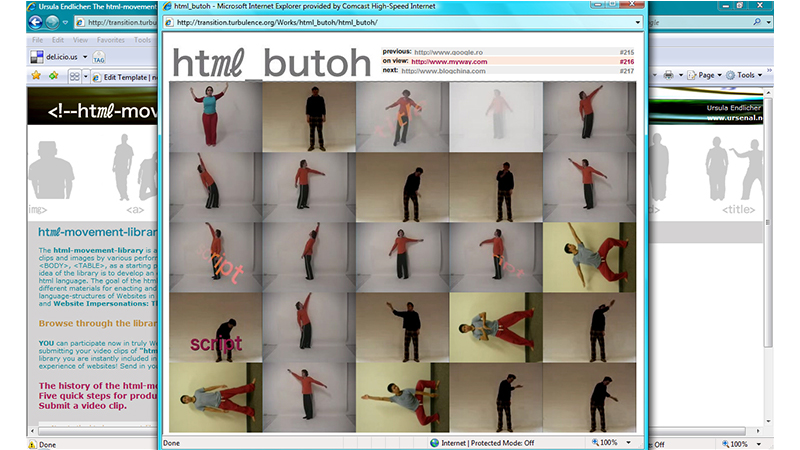Select the Edit Template tab
800x450 pixels.
coord(125,78)
